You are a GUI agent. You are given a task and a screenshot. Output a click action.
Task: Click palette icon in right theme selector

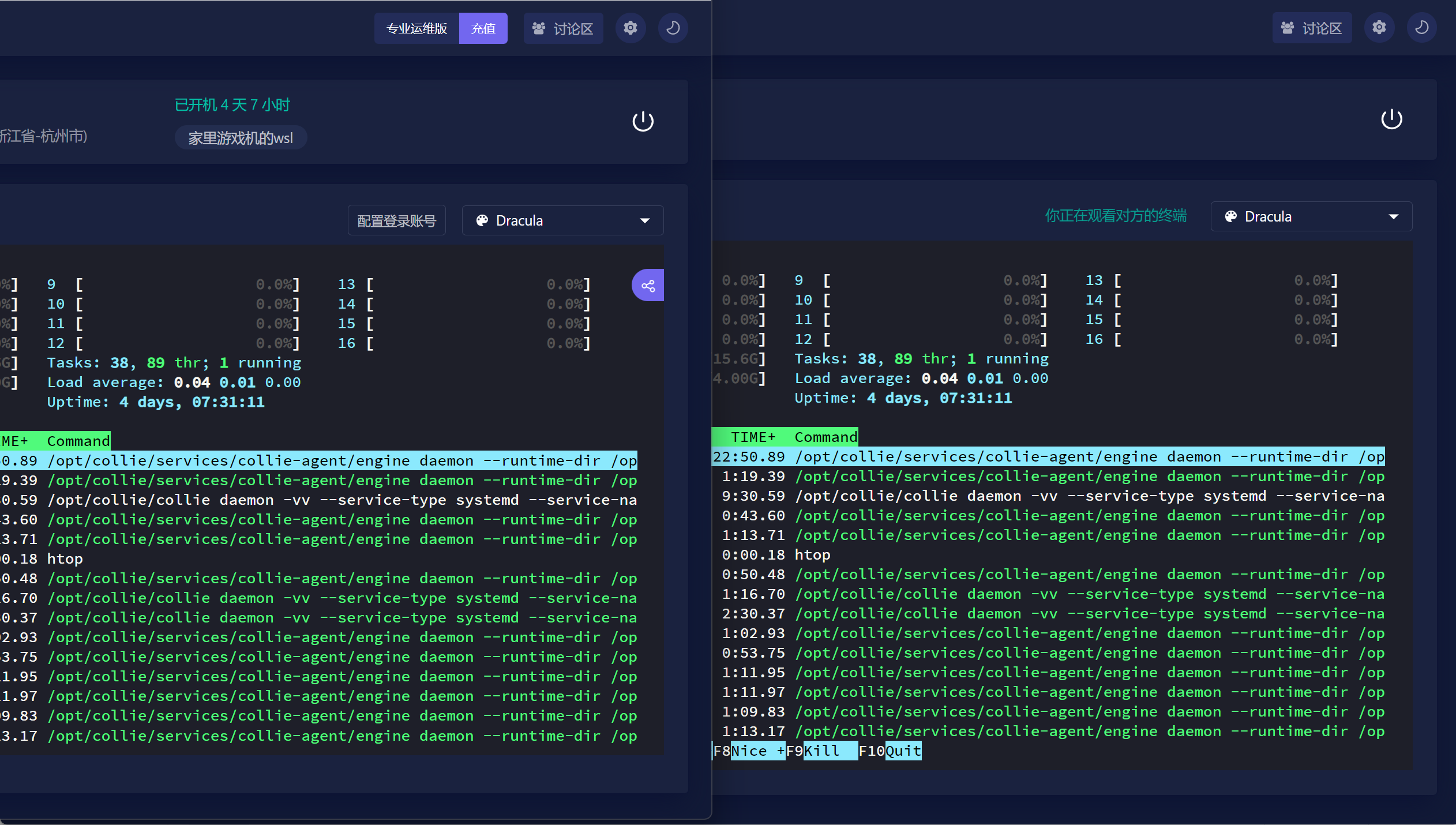(x=1231, y=216)
